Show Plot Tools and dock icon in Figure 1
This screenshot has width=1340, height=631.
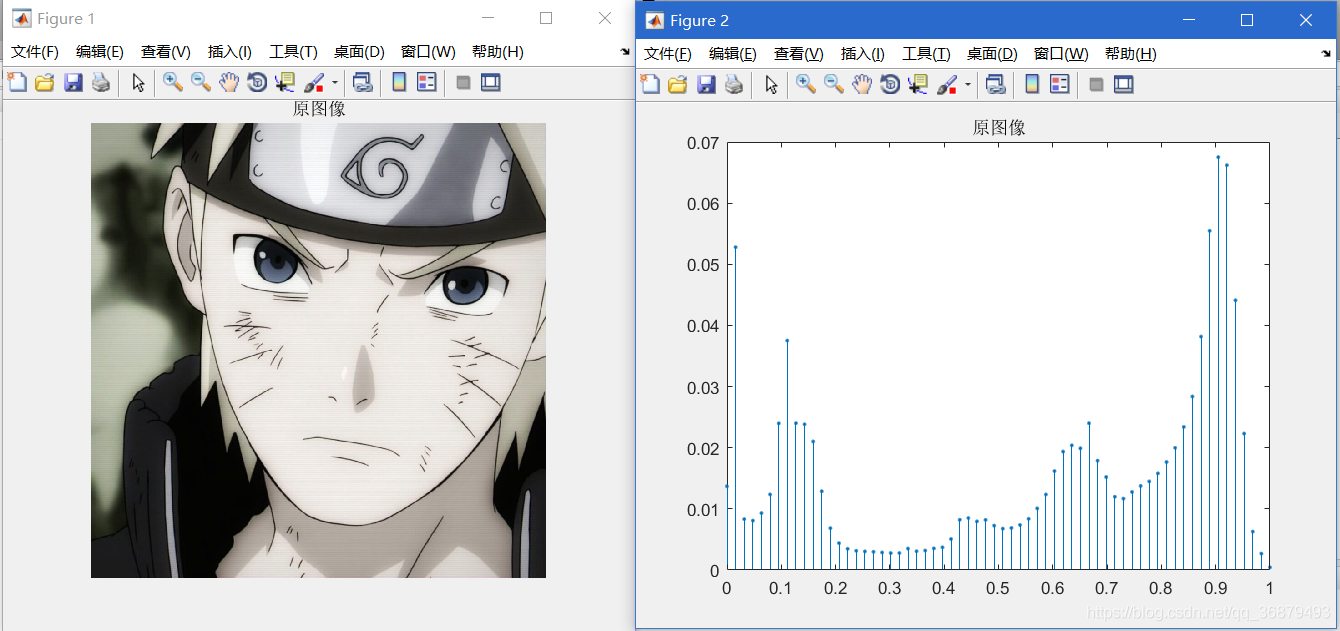pyautogui.click(x=490, y=82)
